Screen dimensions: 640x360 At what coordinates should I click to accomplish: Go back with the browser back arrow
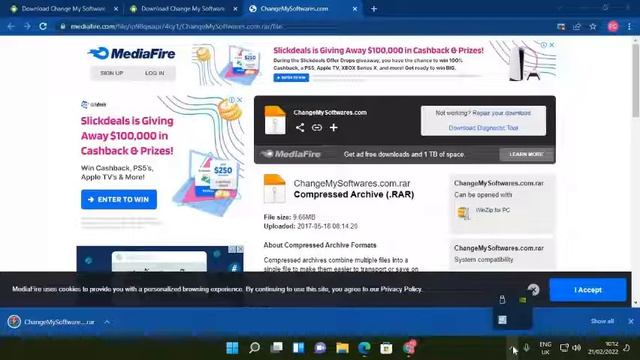pos(11,27)
